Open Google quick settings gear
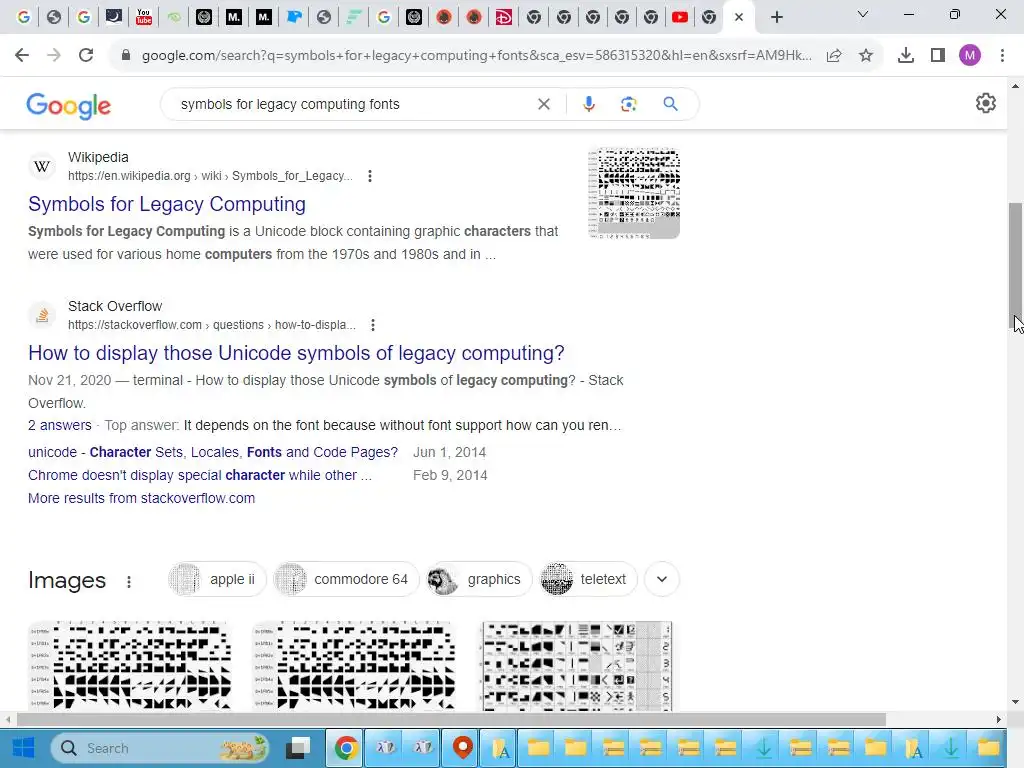The height and width of the screenshot is (768, 1024). (985, 103)
